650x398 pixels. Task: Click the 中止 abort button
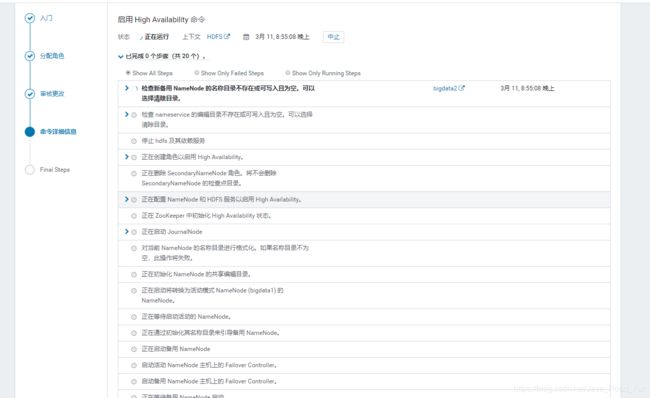(333, 37)
